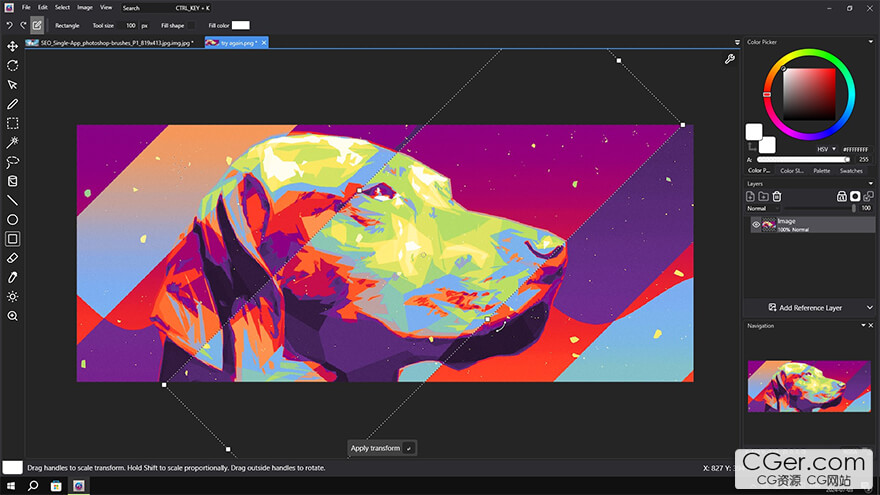Hide the Image layer with eye icon
This screenshot has height=495, width=880.
pyautogui.click(x=756, y=225)
